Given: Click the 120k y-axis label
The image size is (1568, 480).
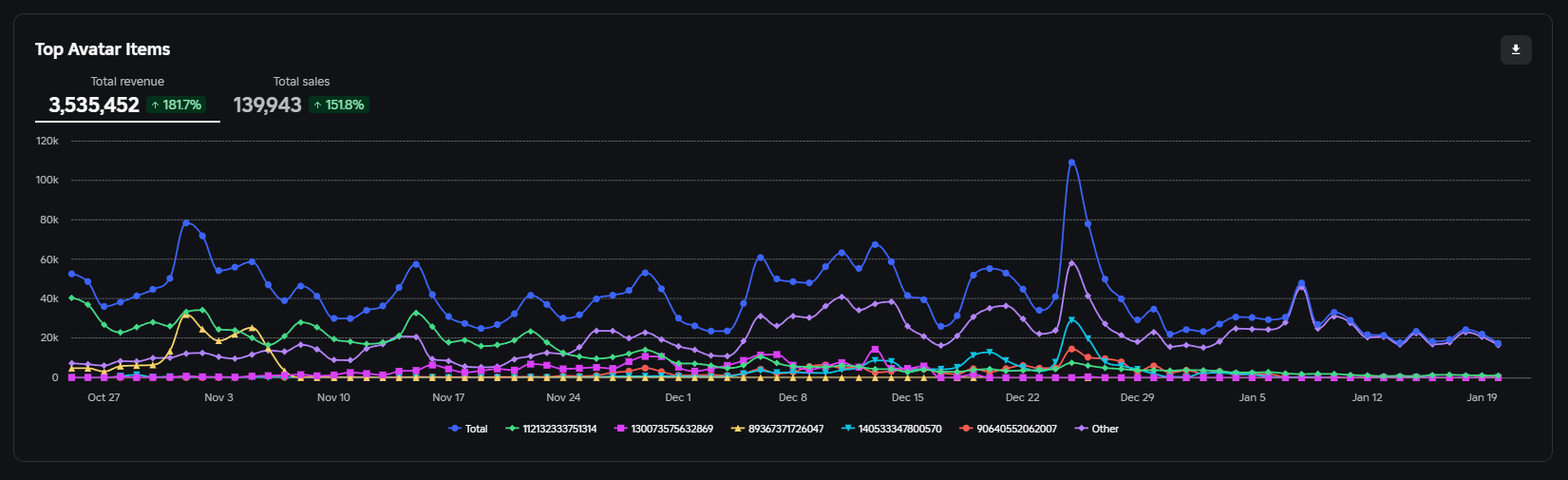Looking at the screenshot, I should click(x=47, y=141).
